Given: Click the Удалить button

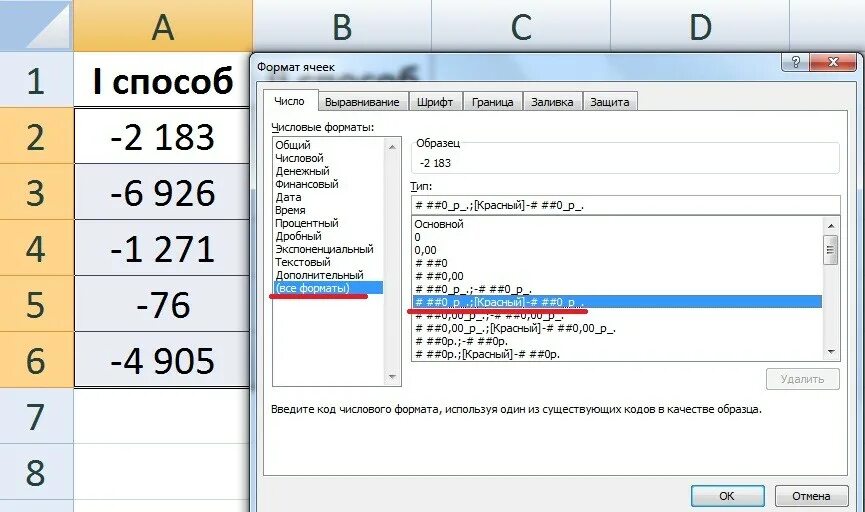Looking at the screenshot, I should pyautogui.click(x=803, y=379).
